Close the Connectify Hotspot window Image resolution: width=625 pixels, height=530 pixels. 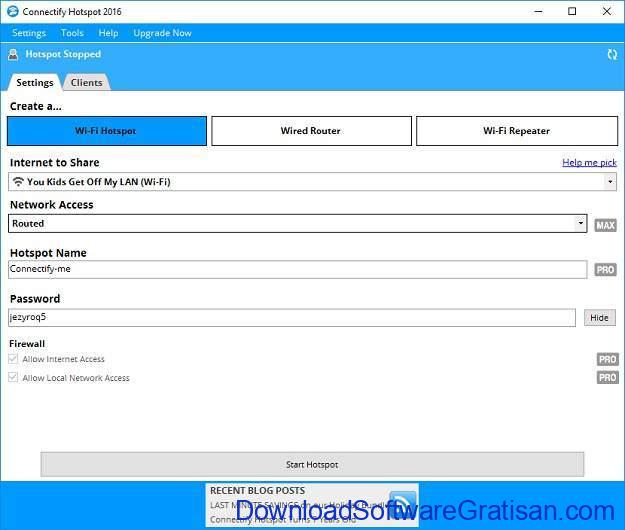click(606, 11)
